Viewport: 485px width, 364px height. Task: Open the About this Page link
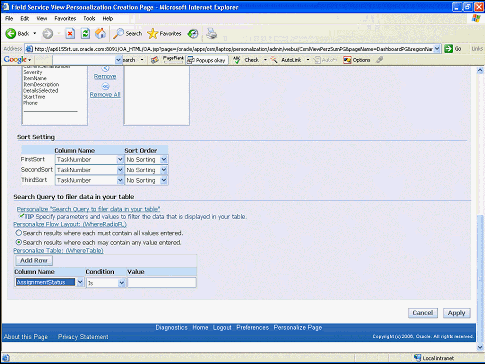coord(26,337)
